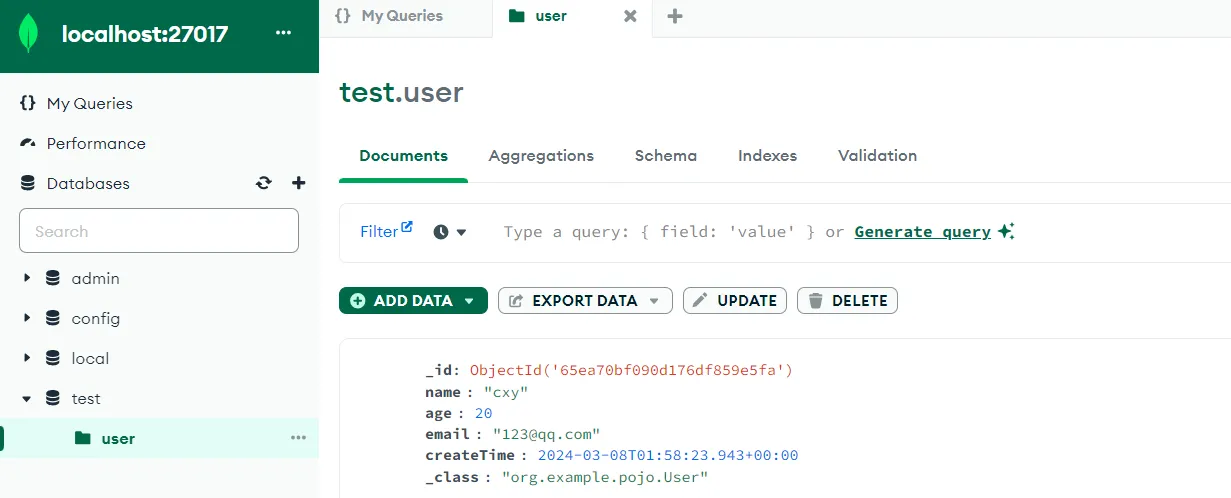Switch to the Indexes tab
This screenshot has height=498, width=1231.
pyautogui.click(x=767, y=156)
